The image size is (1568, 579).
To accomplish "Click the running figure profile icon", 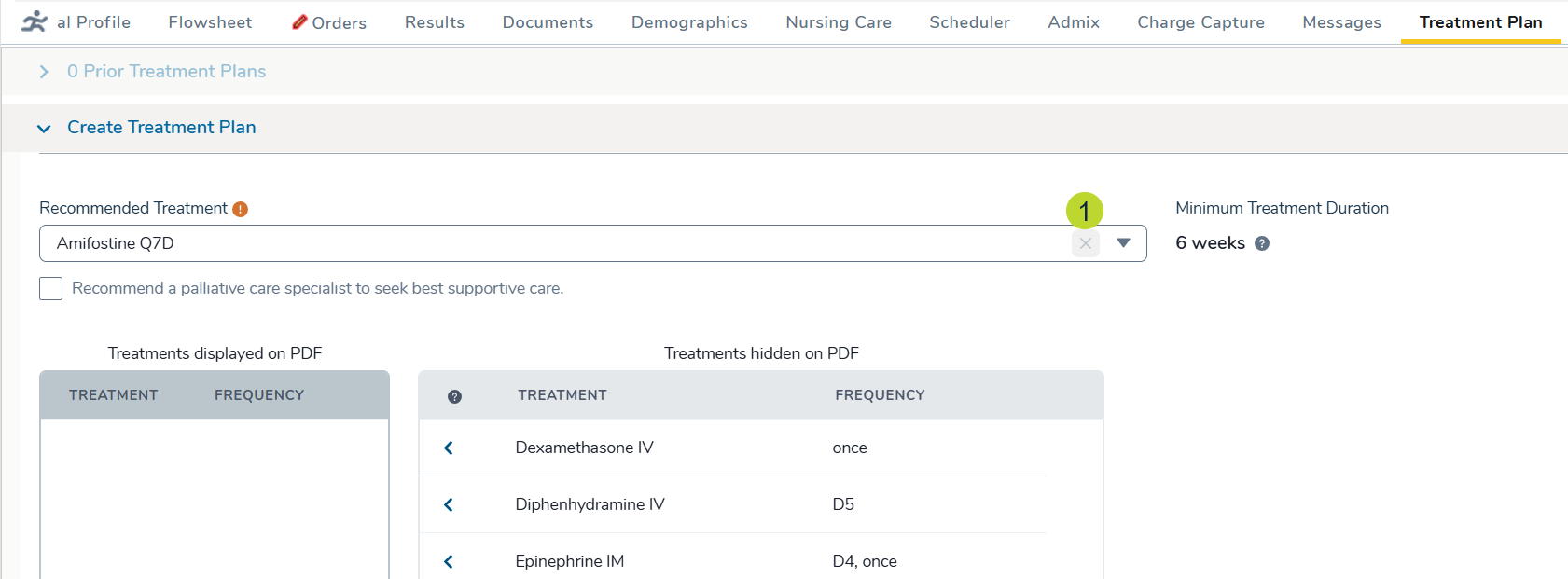I will [x=35, y=21].
